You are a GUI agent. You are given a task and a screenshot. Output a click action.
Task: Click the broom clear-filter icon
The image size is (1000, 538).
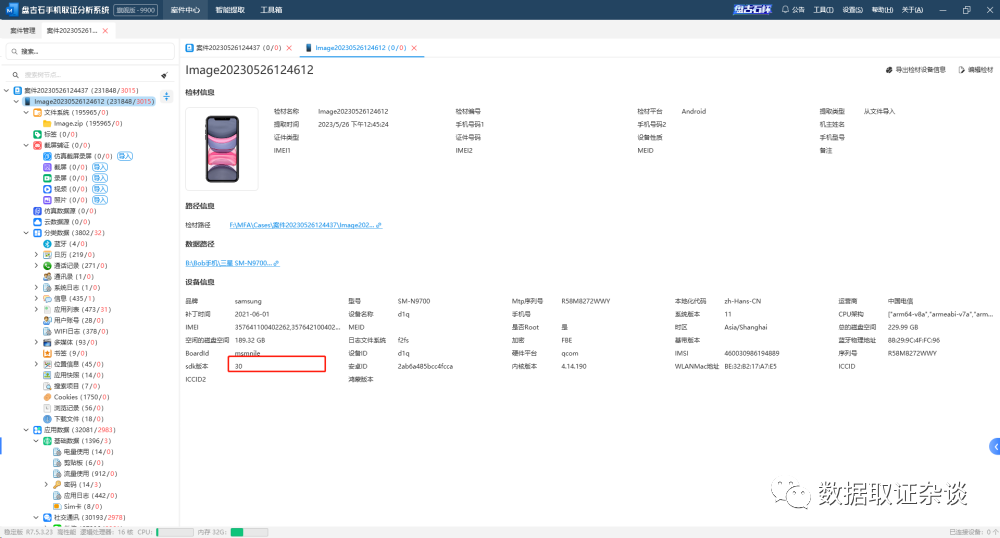165,75
